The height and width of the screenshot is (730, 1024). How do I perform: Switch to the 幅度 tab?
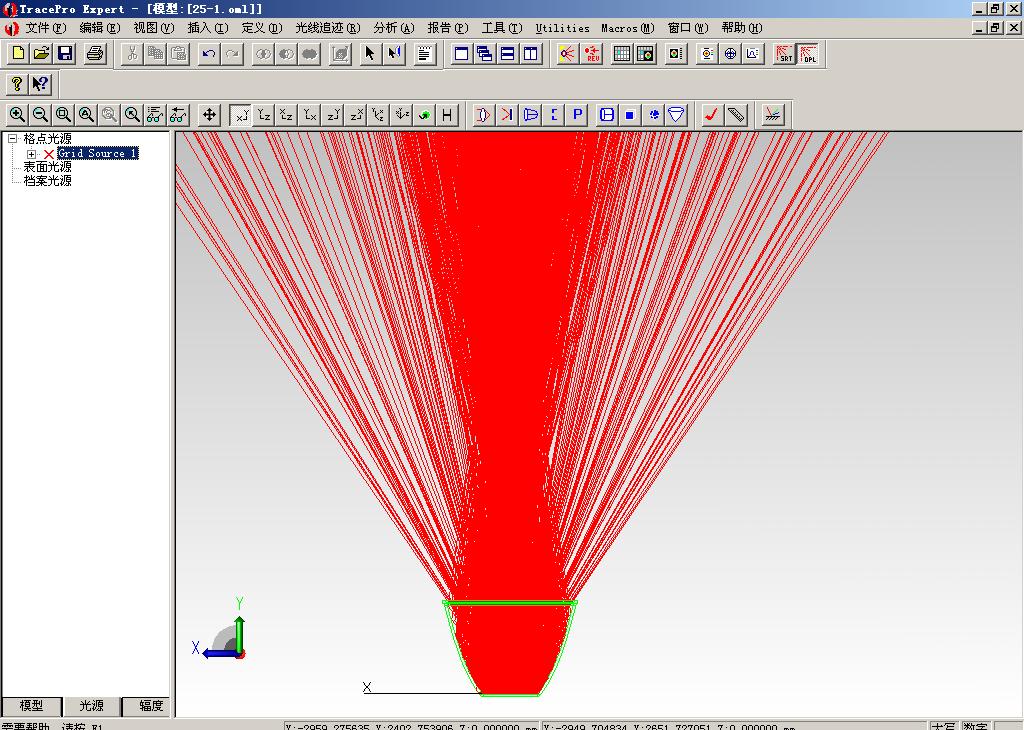[151, 706]
